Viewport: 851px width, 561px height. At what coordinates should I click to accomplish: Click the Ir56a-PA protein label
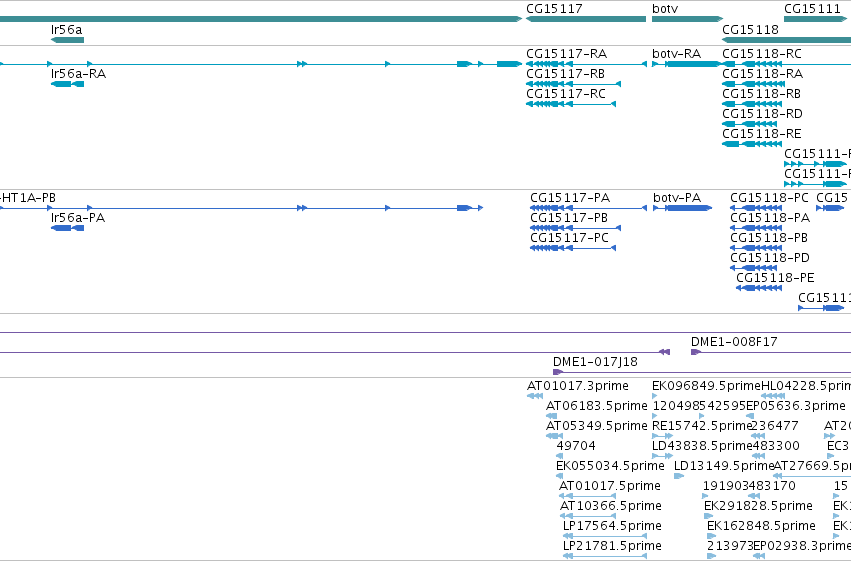[x=78, y=218]
